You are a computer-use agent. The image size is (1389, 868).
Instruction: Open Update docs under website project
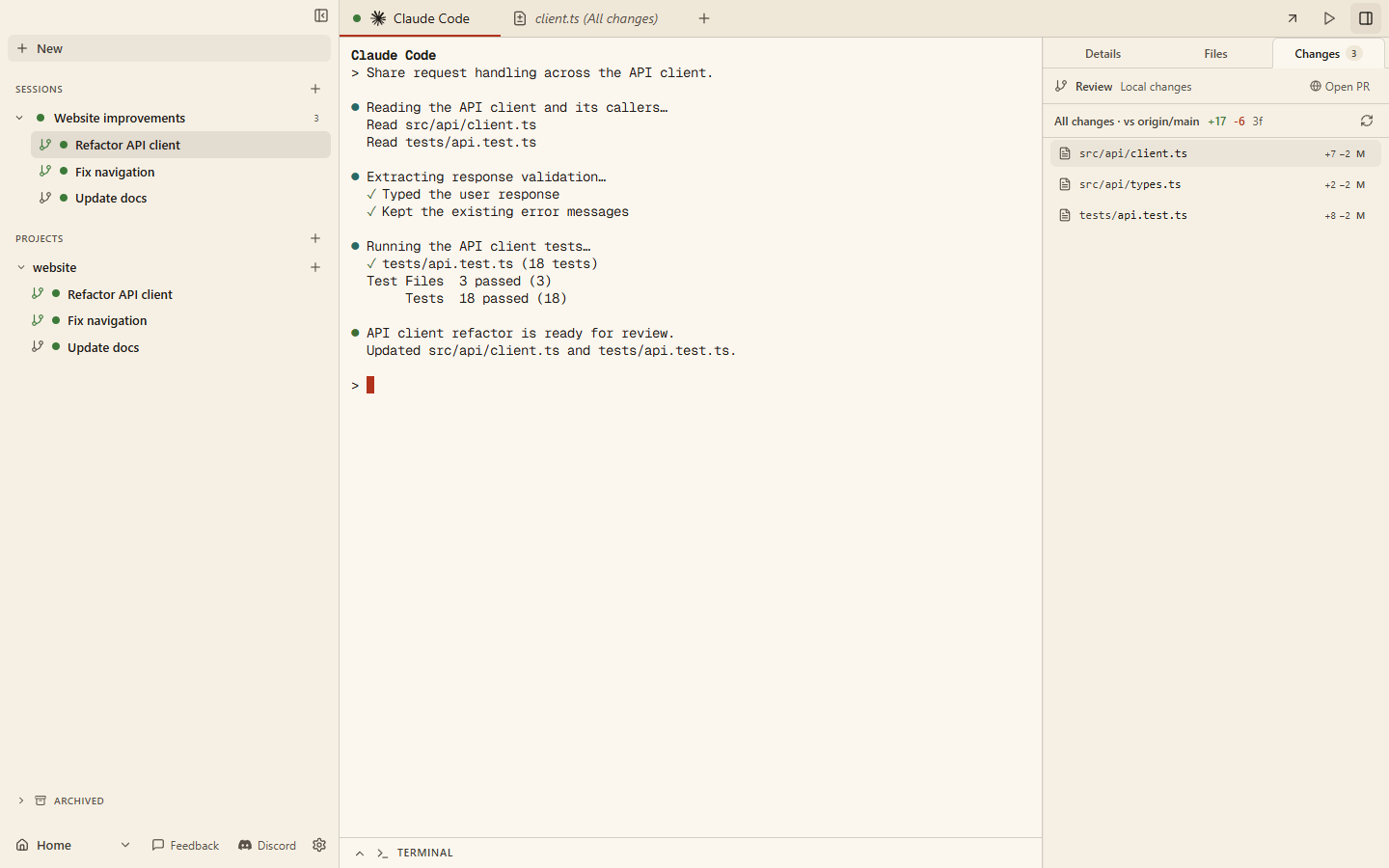click(x=177, y=347)
